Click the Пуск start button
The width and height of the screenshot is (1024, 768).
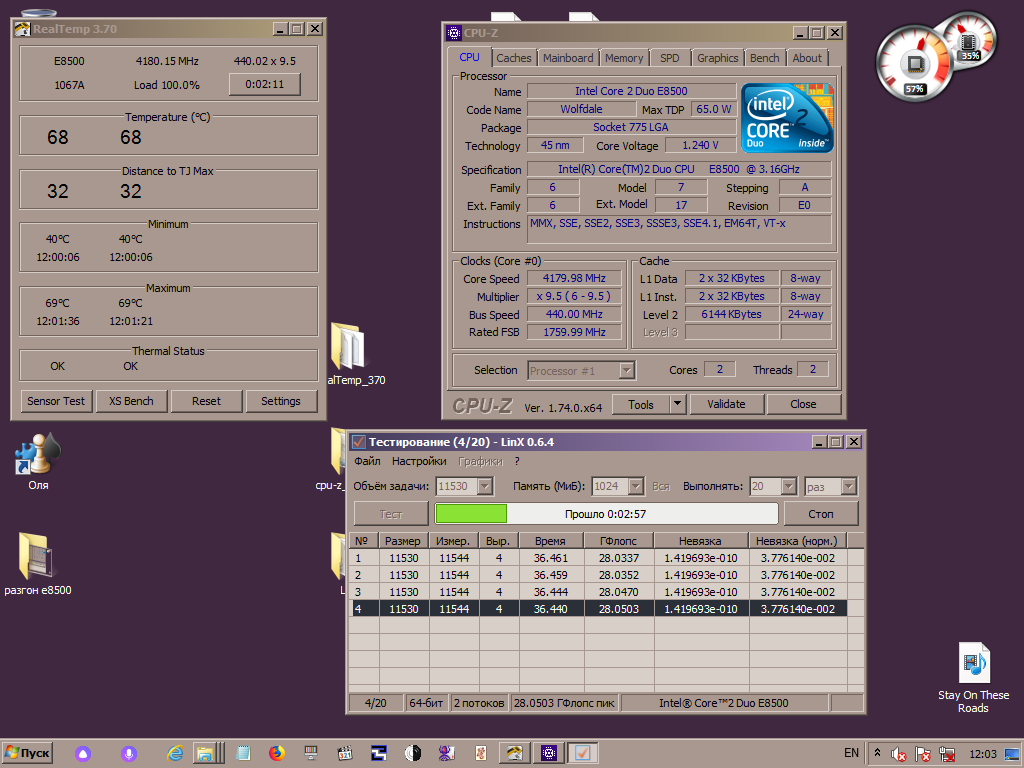27,753
